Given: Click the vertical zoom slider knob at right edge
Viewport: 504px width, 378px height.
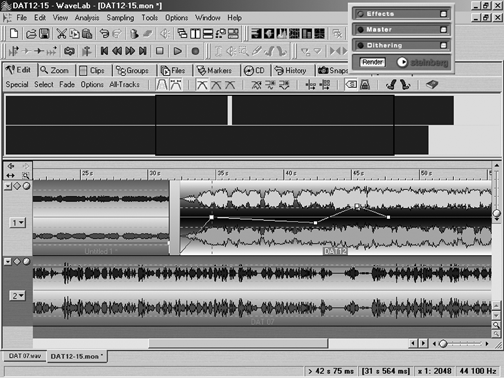Looking at the screenshot, I should [x=496, y=213].
